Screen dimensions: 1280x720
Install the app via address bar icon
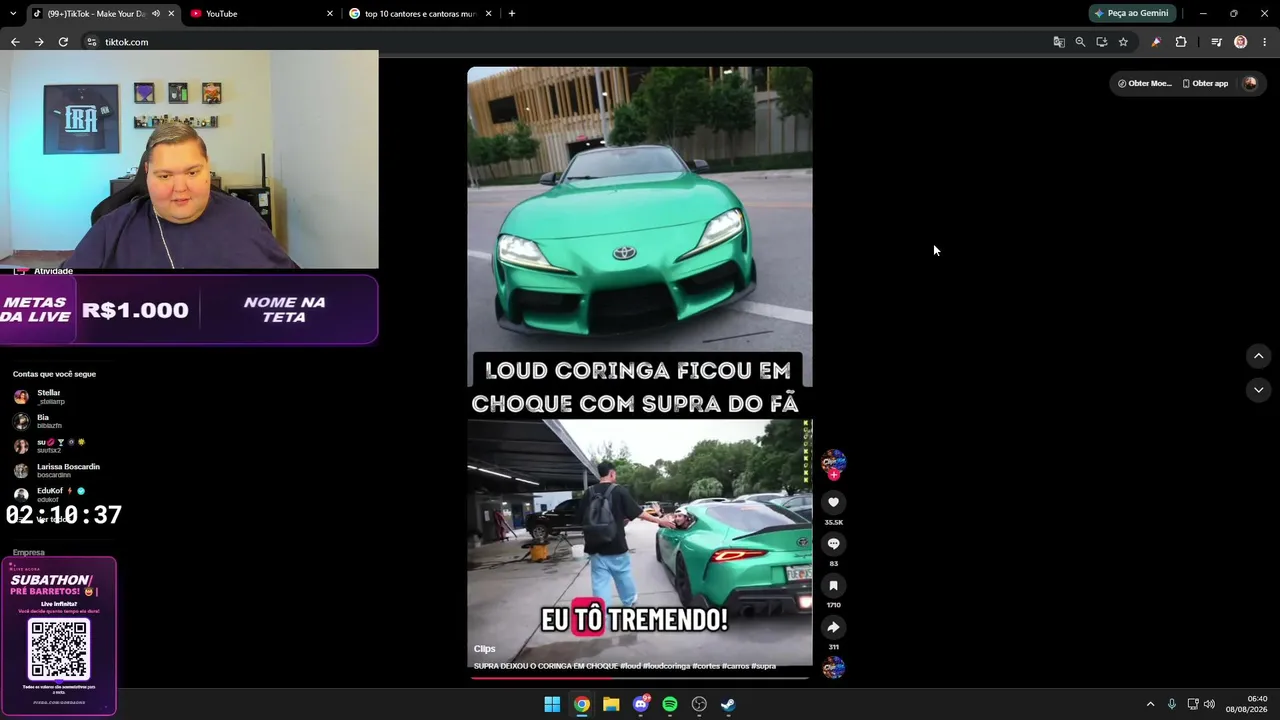click(1102, 42)
